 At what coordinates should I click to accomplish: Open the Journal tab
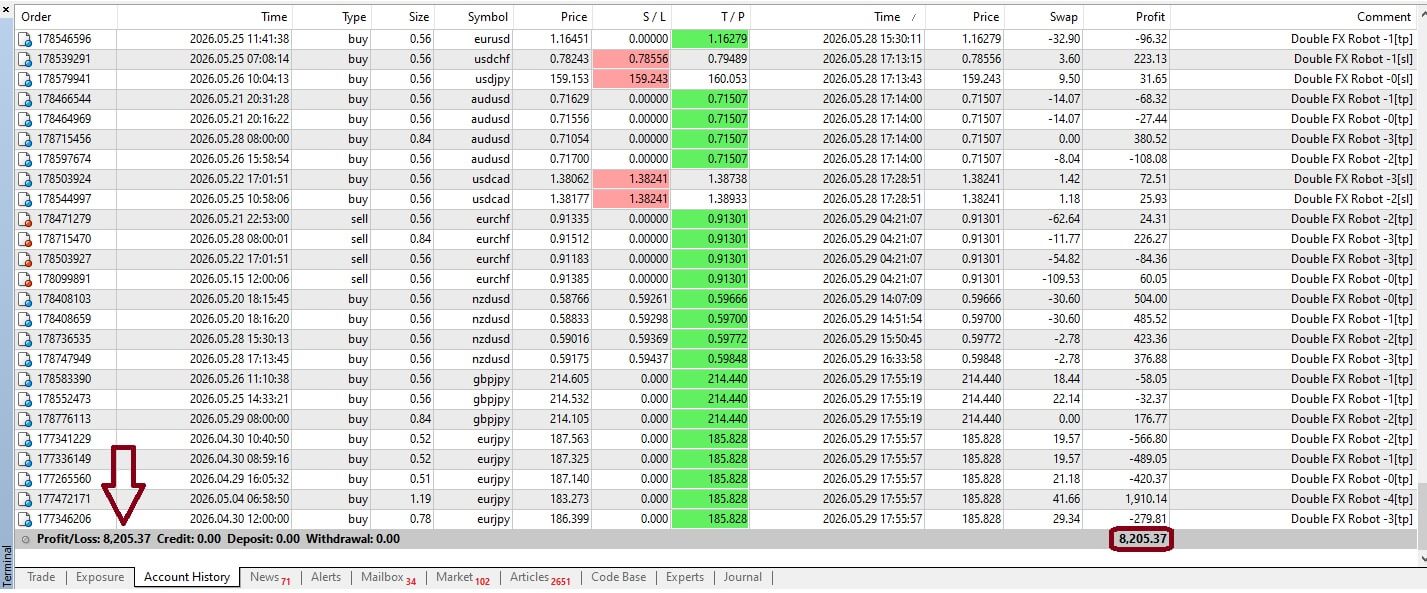coord(743,577)
